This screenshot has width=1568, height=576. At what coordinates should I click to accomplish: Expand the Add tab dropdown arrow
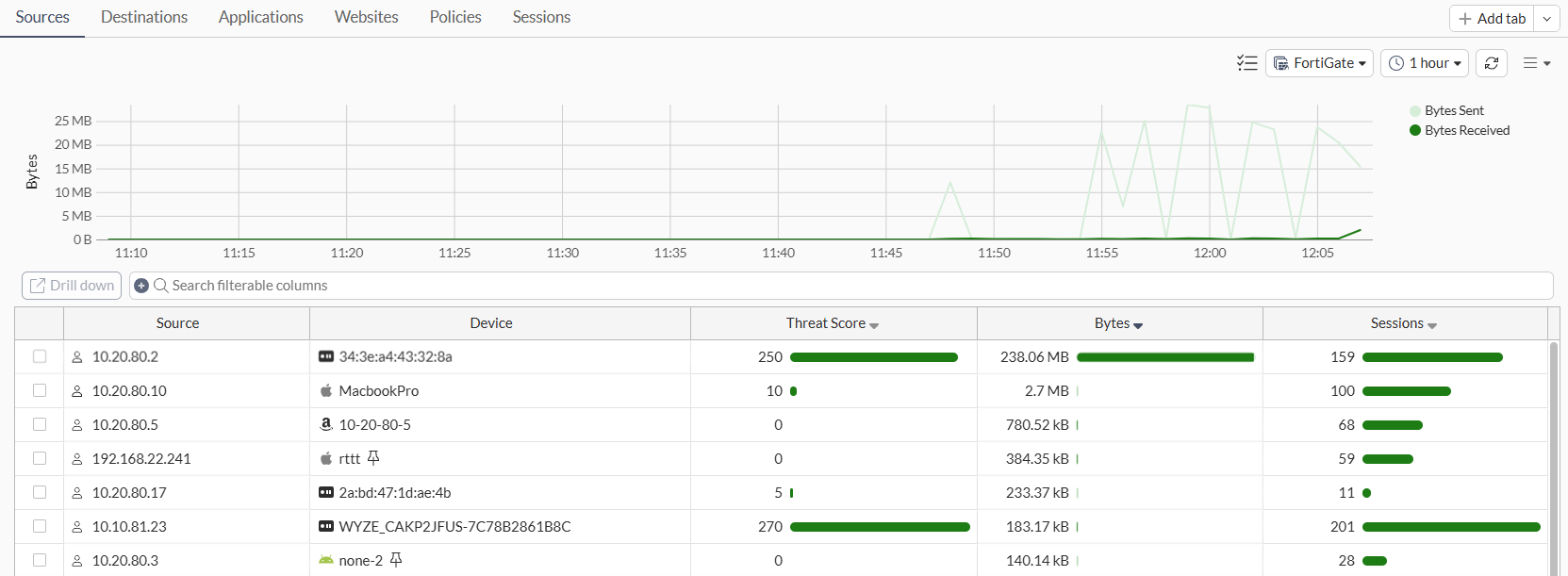1546,19
